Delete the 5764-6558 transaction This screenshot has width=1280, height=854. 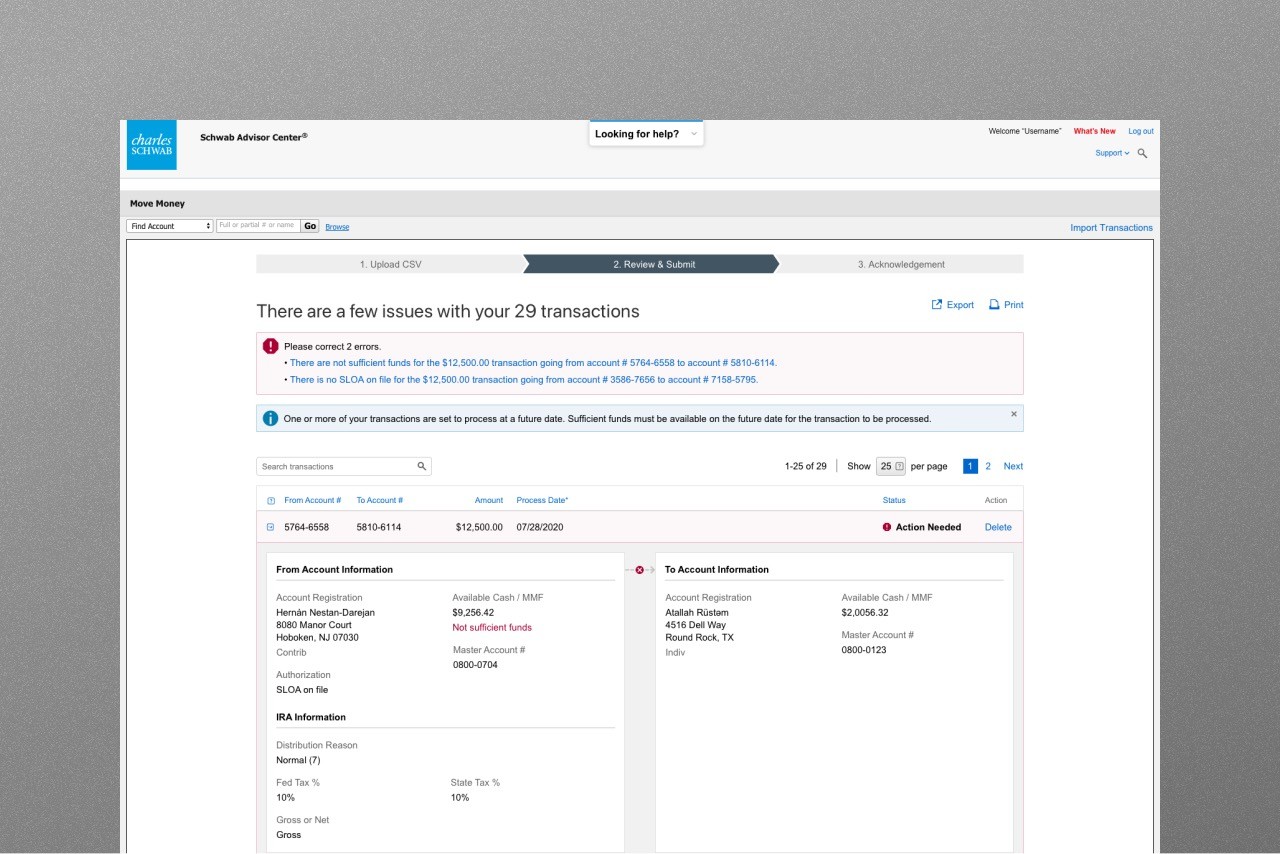coord(998,527)
